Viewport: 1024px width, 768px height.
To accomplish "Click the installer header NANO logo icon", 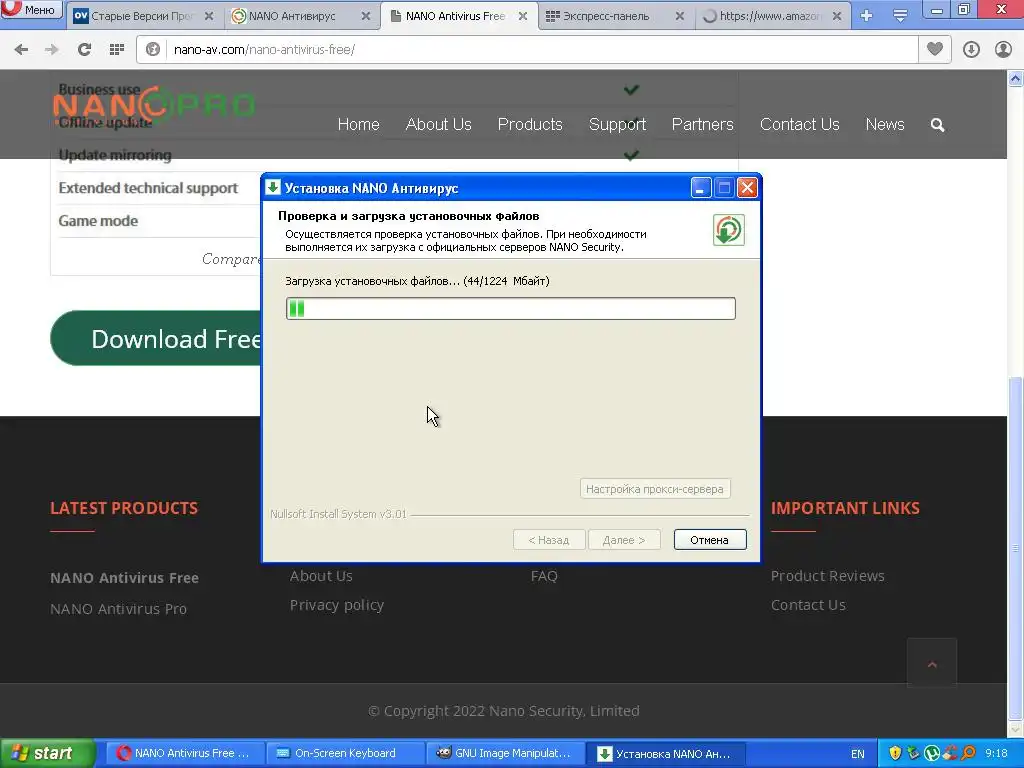I will coord(728,230).
